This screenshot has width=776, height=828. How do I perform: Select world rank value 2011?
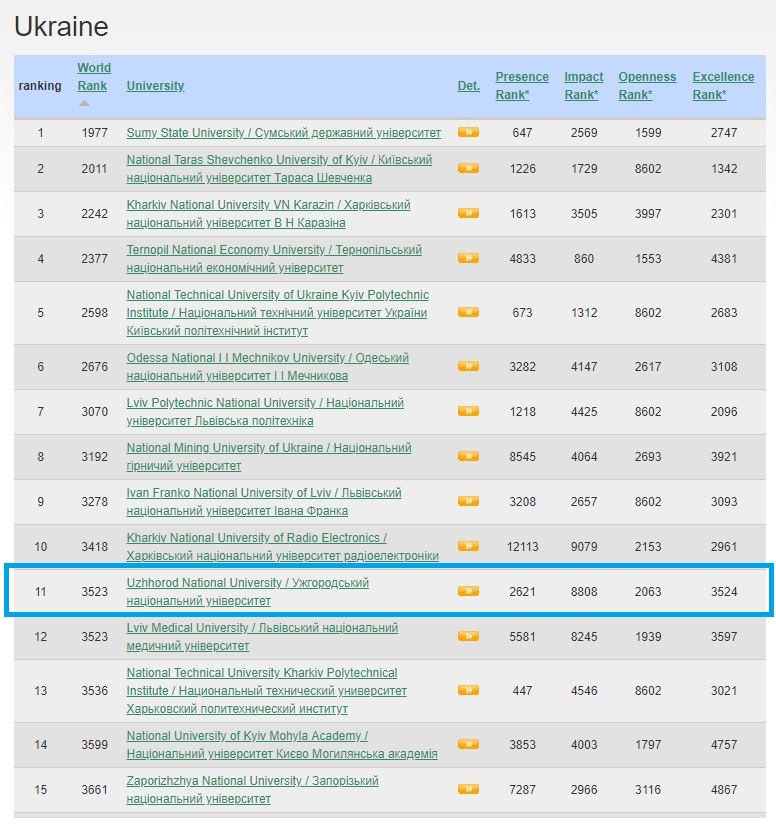[94, 168]
